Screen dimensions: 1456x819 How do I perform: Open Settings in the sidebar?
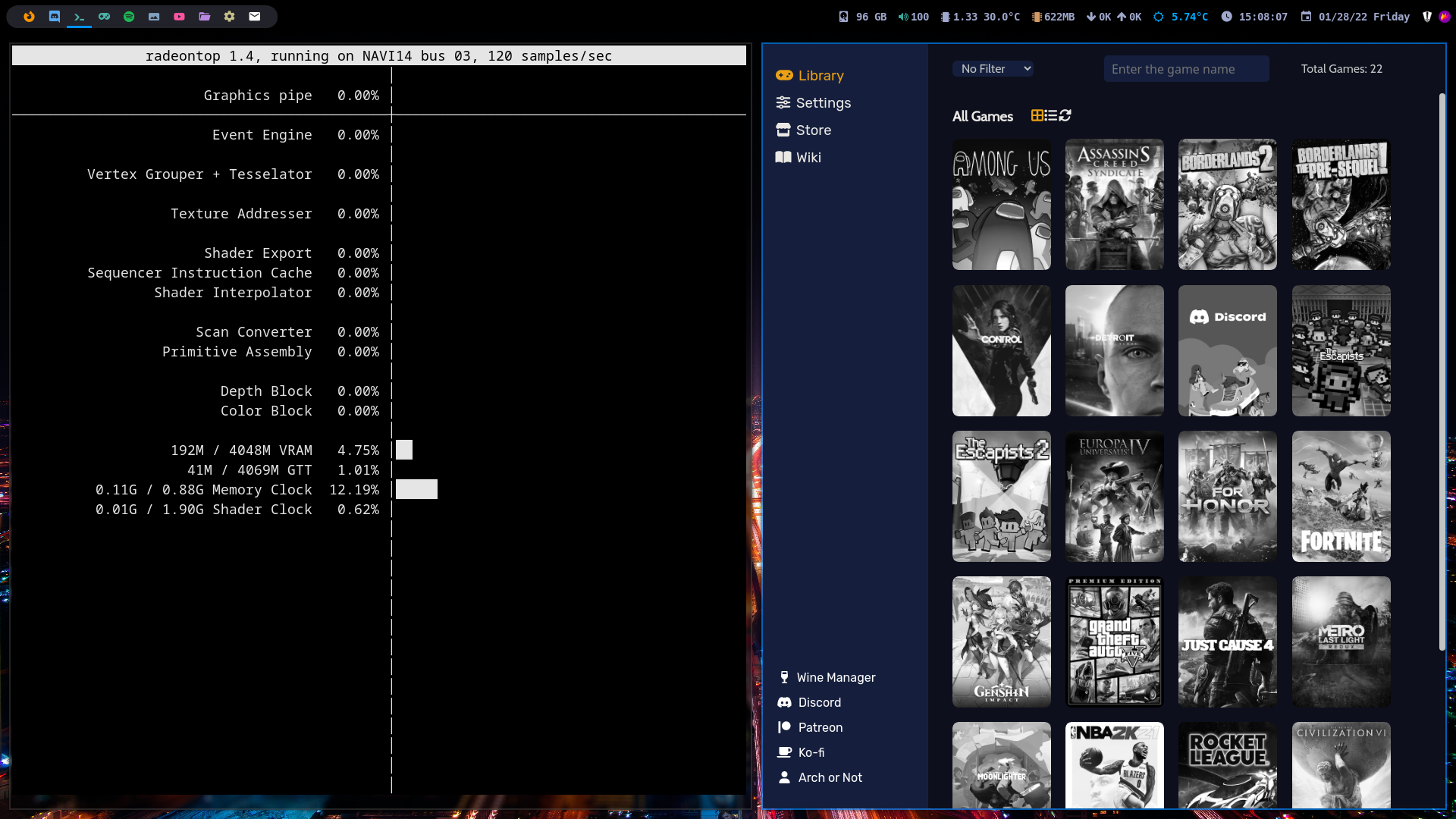click(823, 103)
